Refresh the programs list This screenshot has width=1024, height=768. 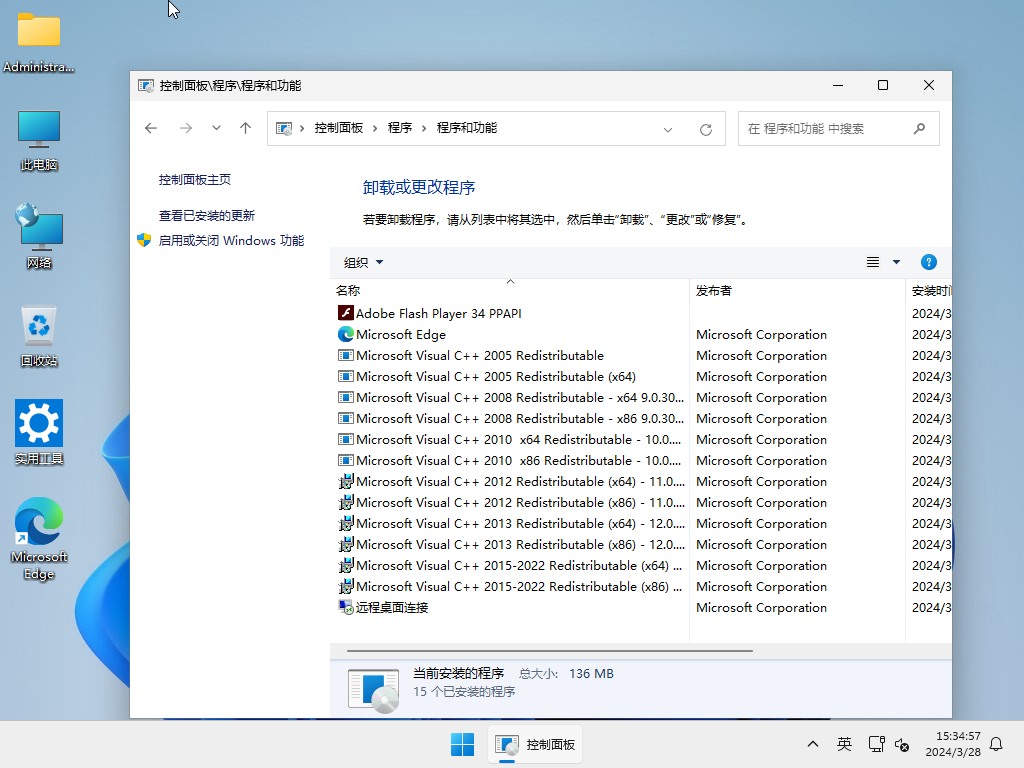706,129
